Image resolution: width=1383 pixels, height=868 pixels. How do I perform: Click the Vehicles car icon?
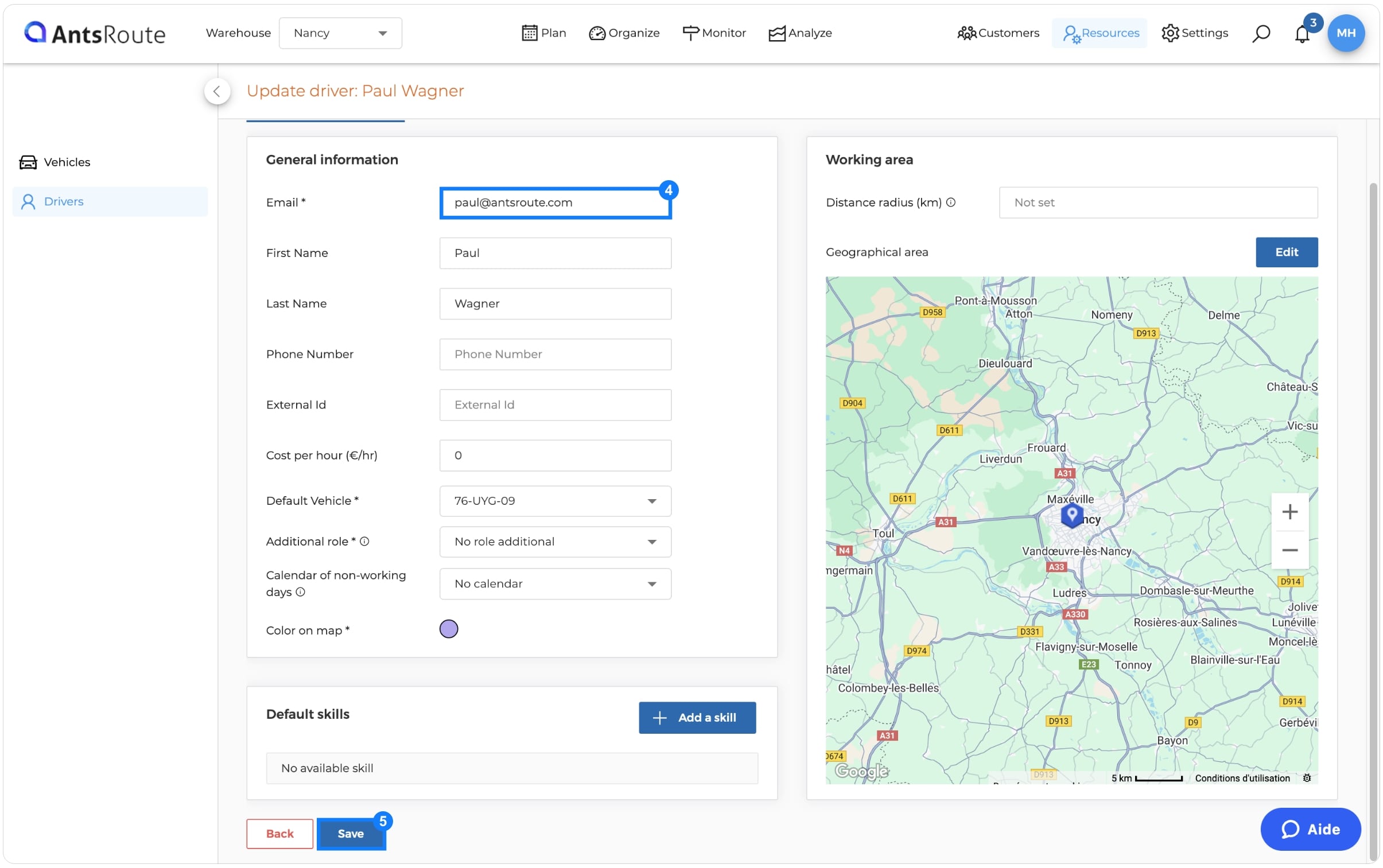coord(28,162)
